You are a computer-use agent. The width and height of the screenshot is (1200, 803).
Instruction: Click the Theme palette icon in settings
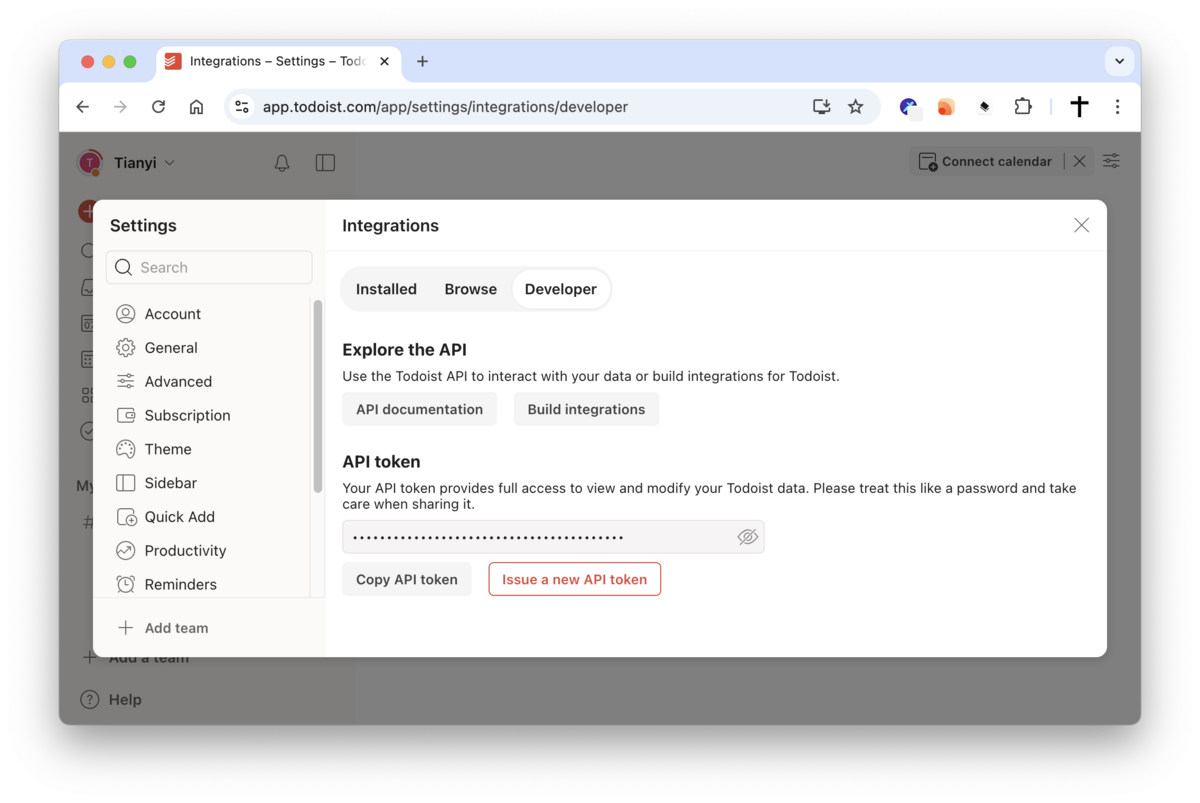(126, 449)
